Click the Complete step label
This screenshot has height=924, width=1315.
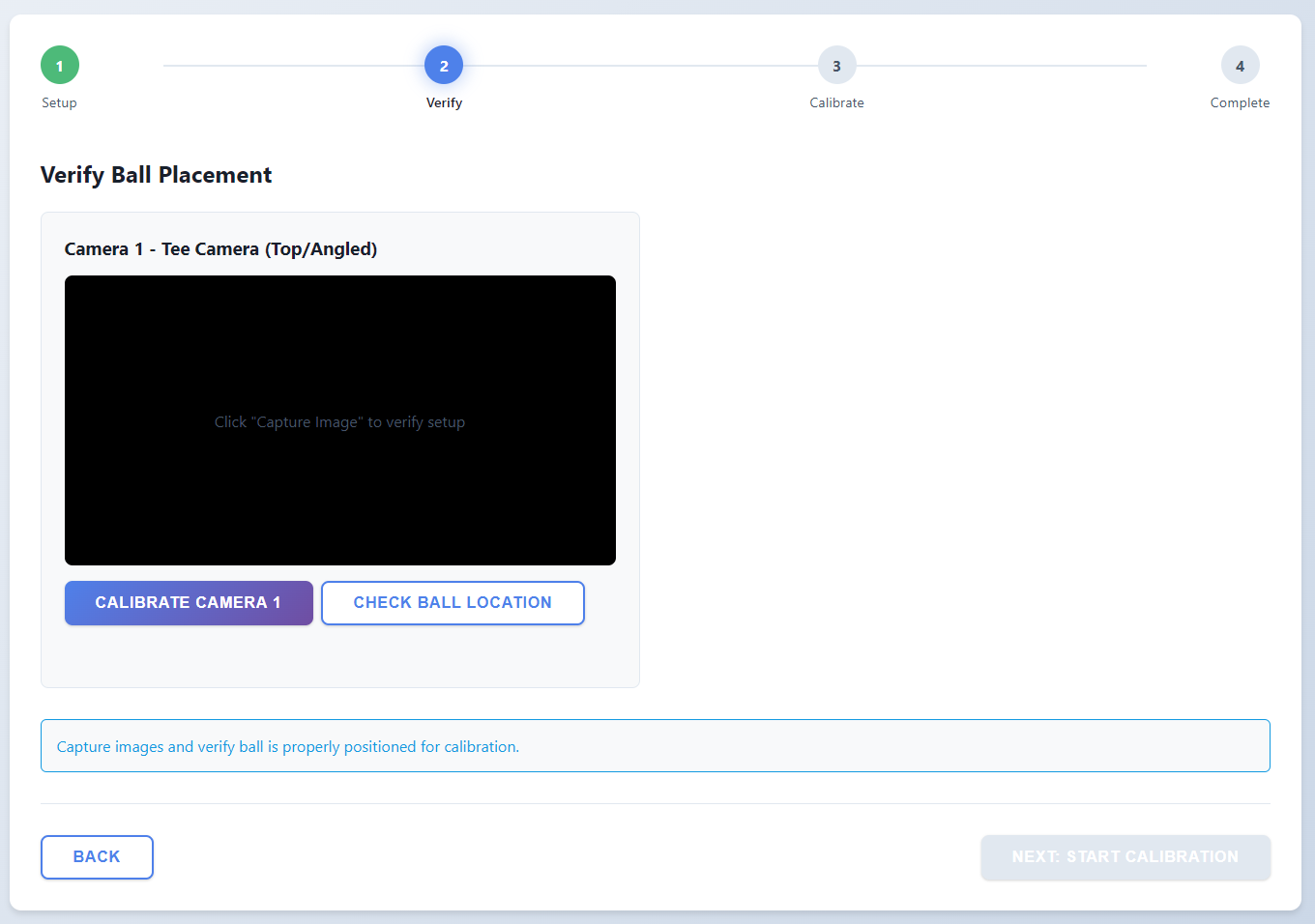coord(1240,102)
